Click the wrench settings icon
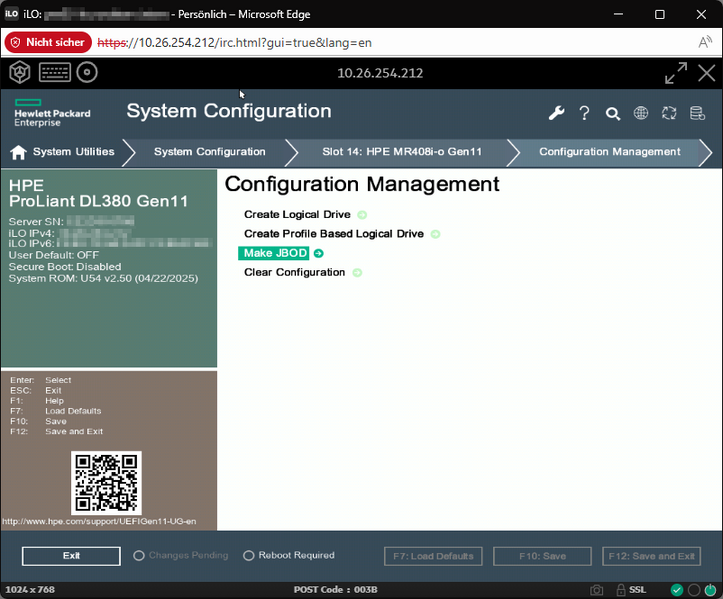This screenshot has width=723, height=599. (x=557, y=113)
